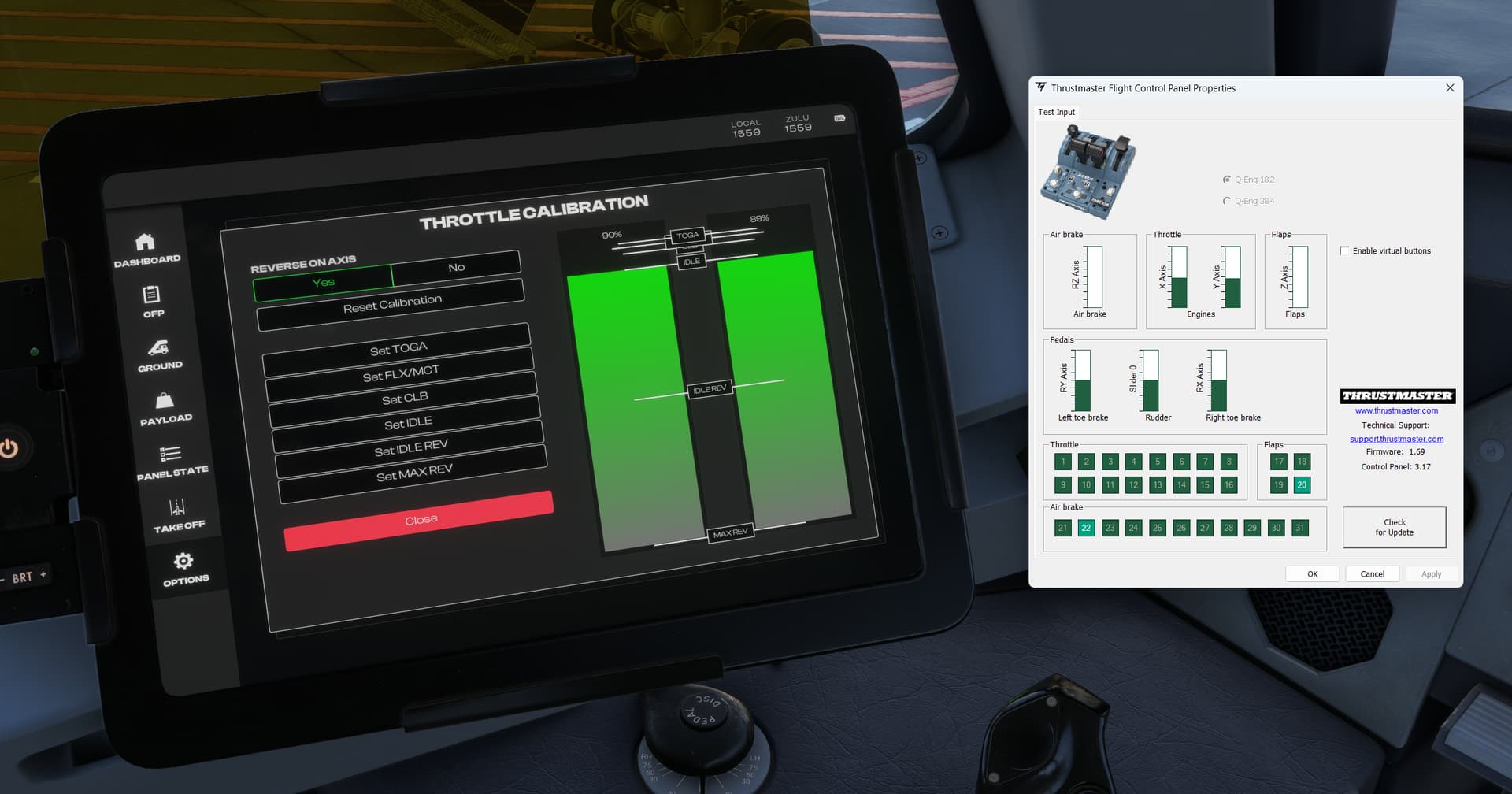
Task: Click Set IDLE button
Action: [407, 423]
